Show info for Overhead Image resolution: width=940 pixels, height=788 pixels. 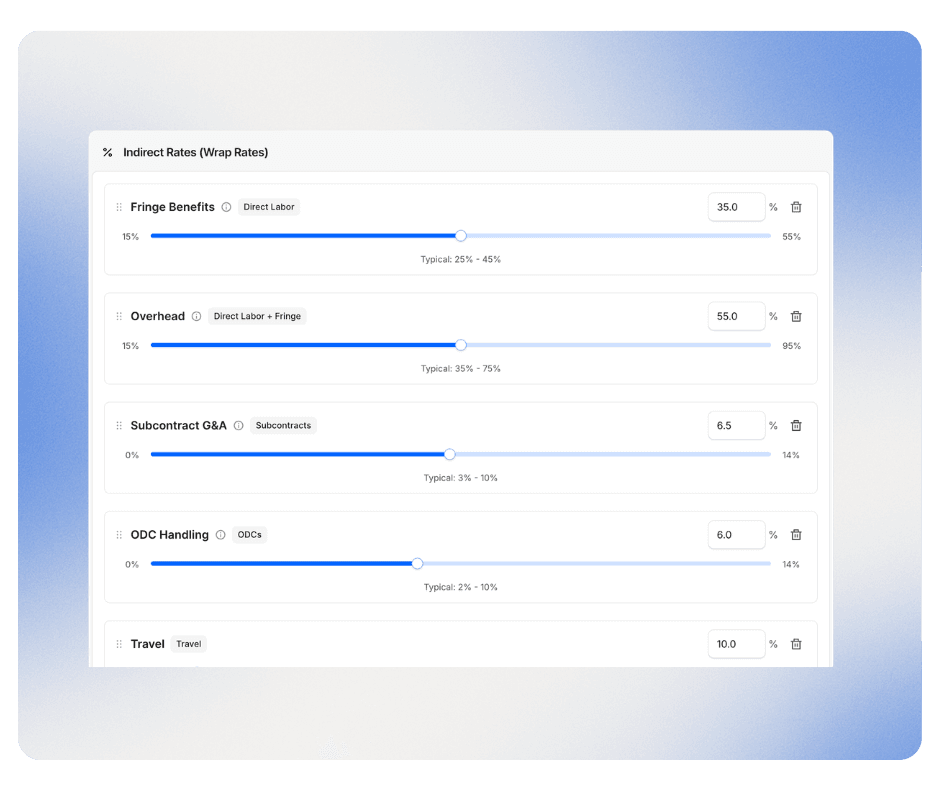(x=196, y=316)
